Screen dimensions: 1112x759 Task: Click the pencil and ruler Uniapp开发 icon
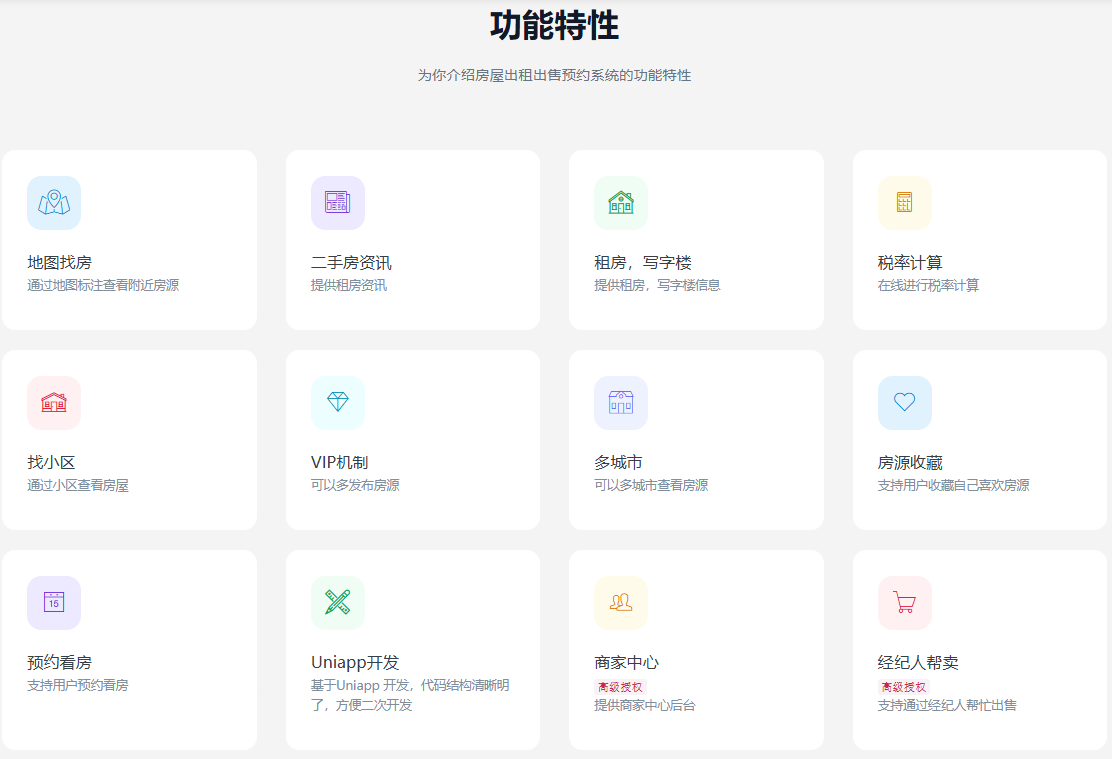point(337,603)
